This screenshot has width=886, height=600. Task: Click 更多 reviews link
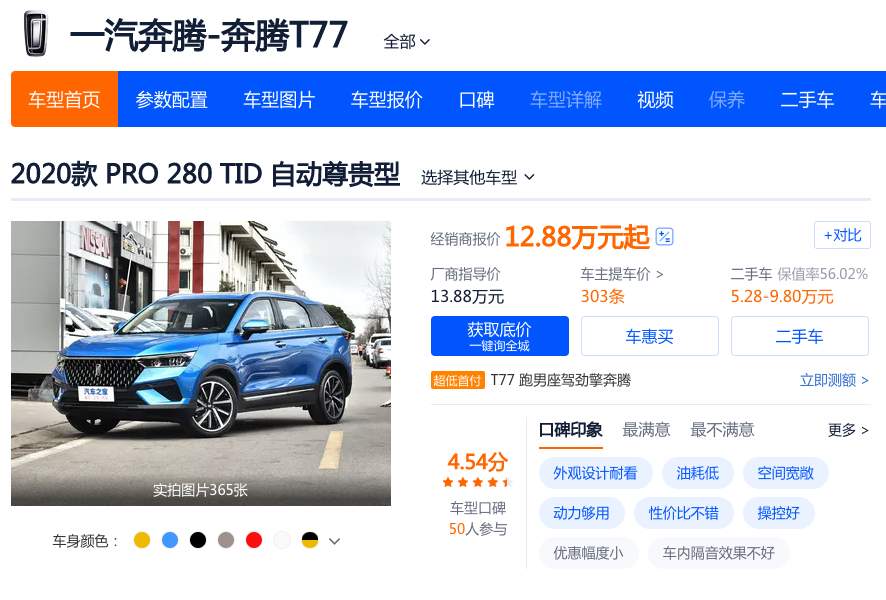[848, 430]
